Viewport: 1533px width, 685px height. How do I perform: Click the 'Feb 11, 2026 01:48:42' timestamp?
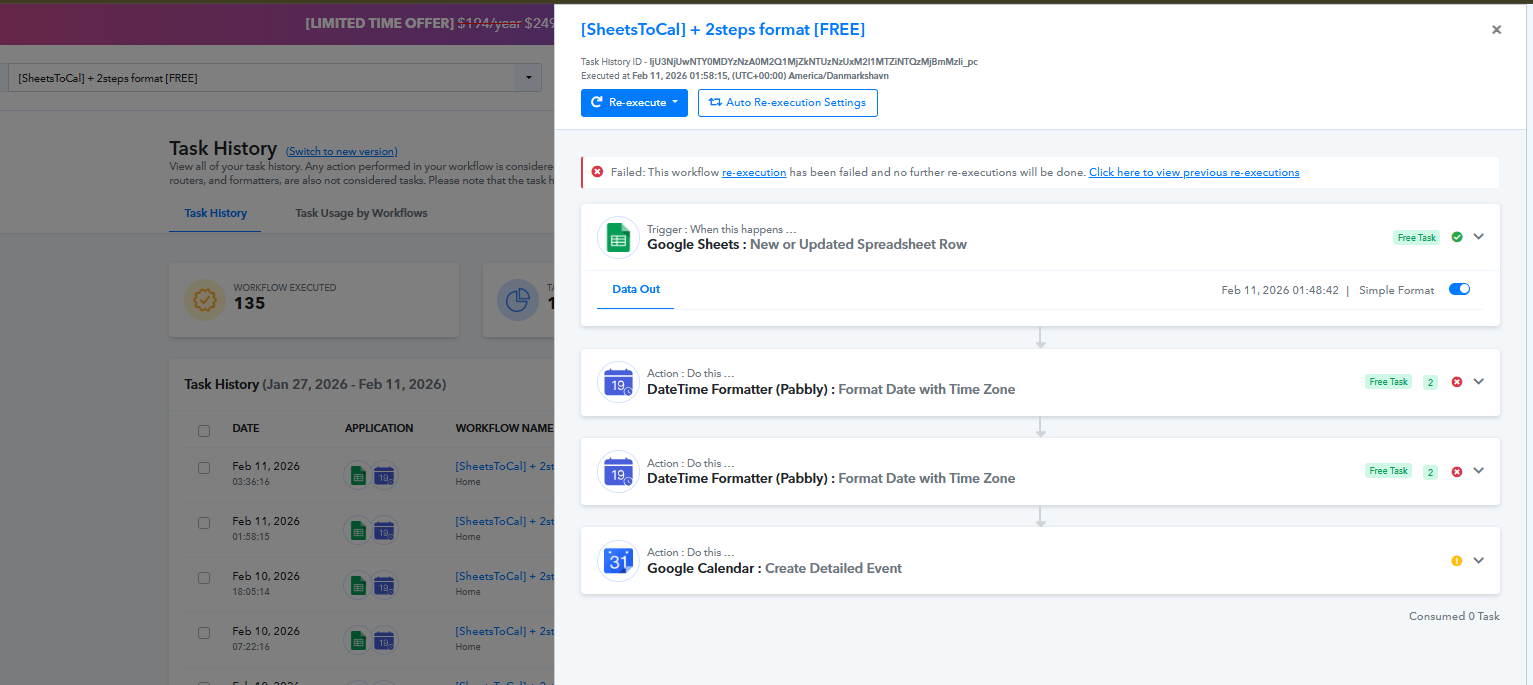click(x=1280, y=290)
